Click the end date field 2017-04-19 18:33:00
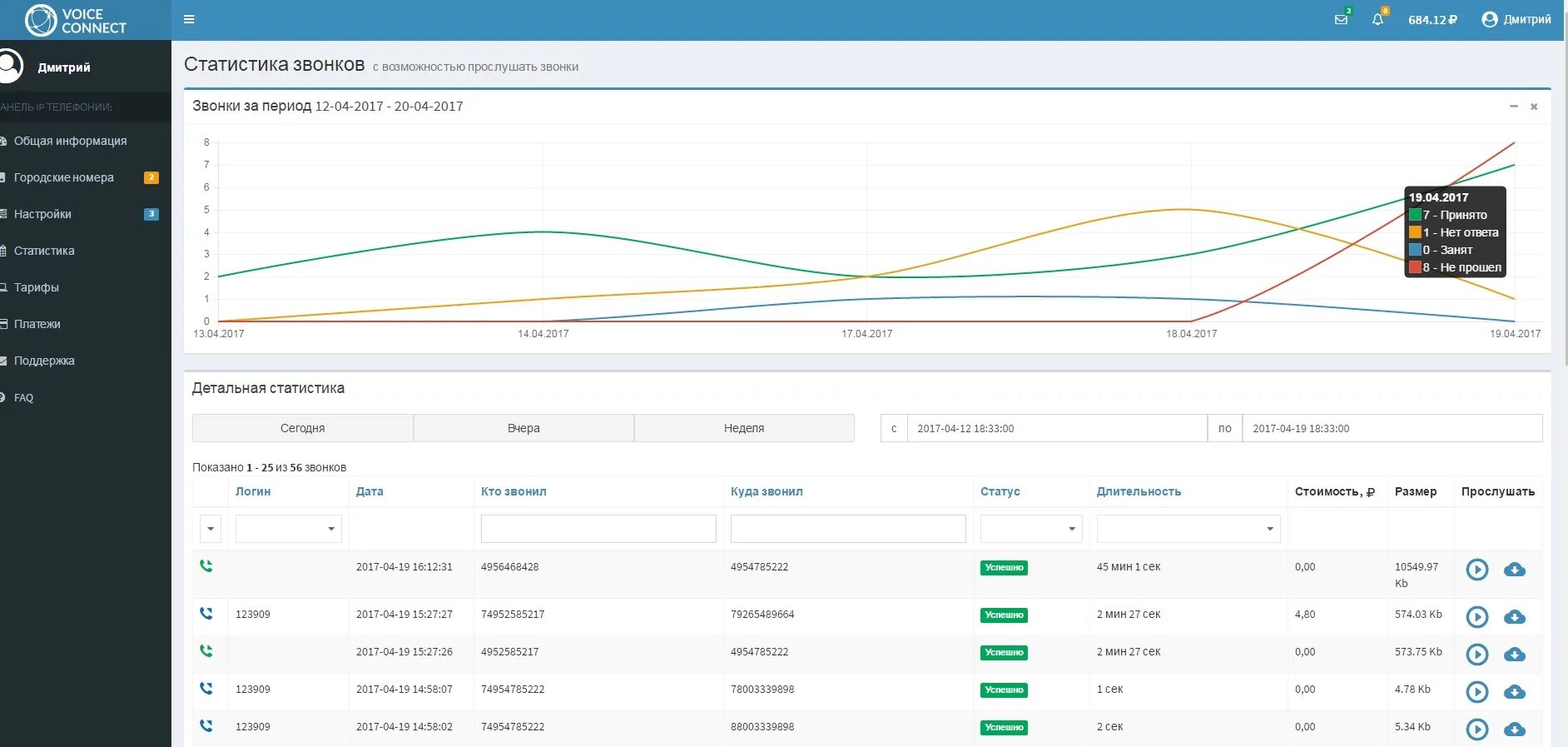 1392,428
